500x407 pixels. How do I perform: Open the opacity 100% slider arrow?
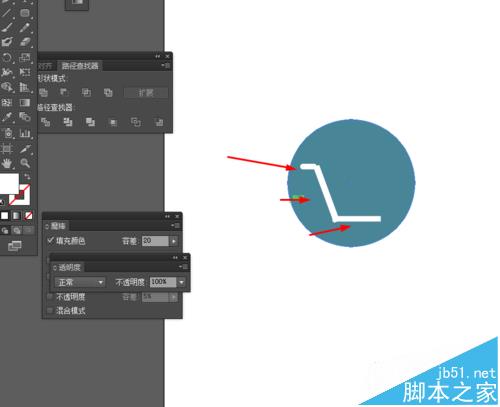(x=181, y=282)
